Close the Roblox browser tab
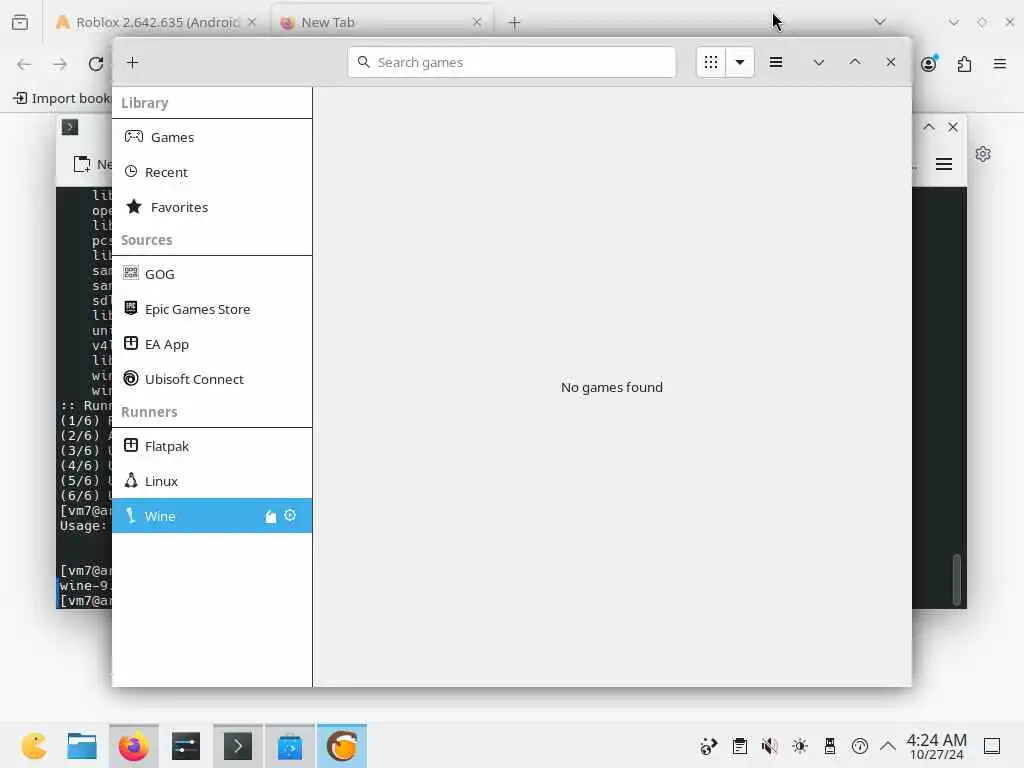The width and height of the screenshot is (1024, 768). (x=252, y=22)
